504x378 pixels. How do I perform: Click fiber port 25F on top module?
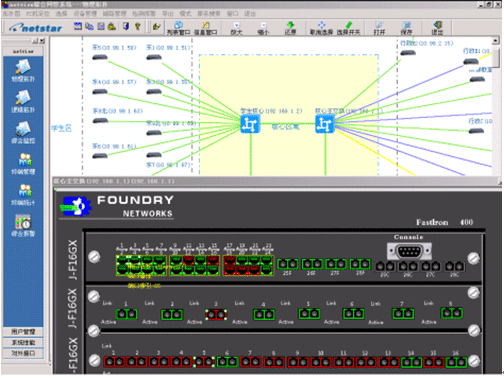(x=287, y=264)
